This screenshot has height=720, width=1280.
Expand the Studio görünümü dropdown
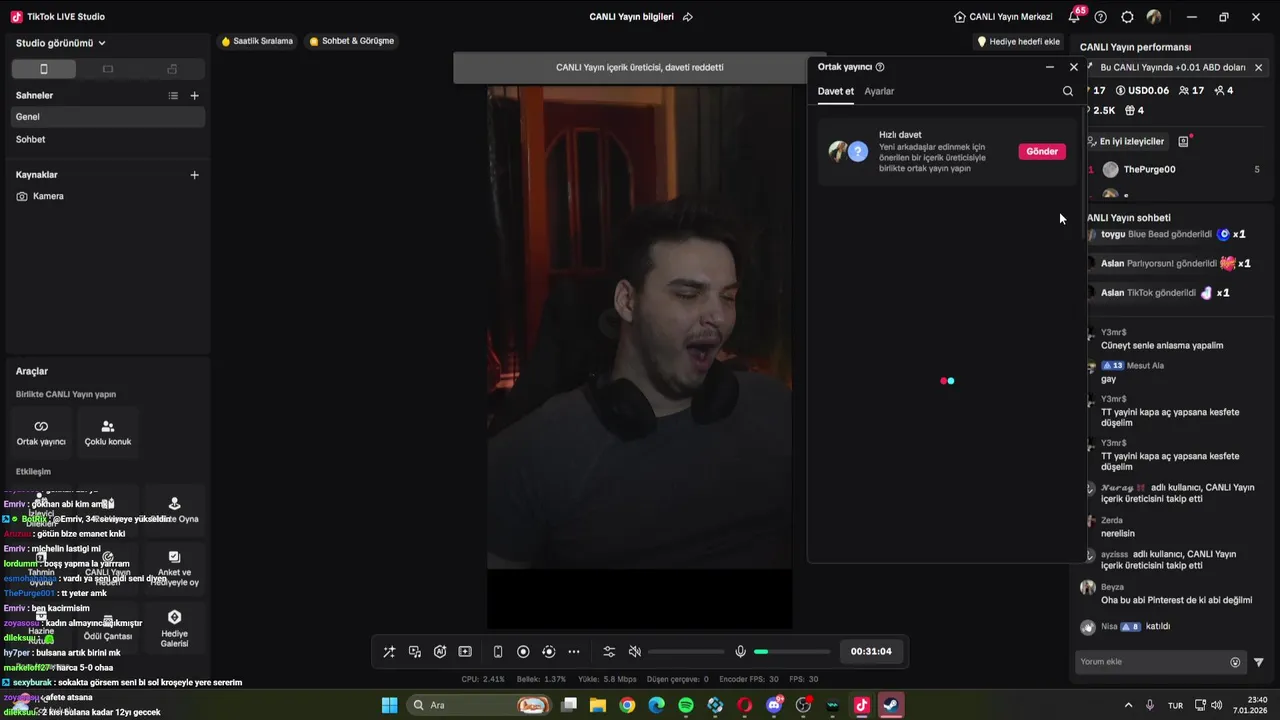coord(61,43)
